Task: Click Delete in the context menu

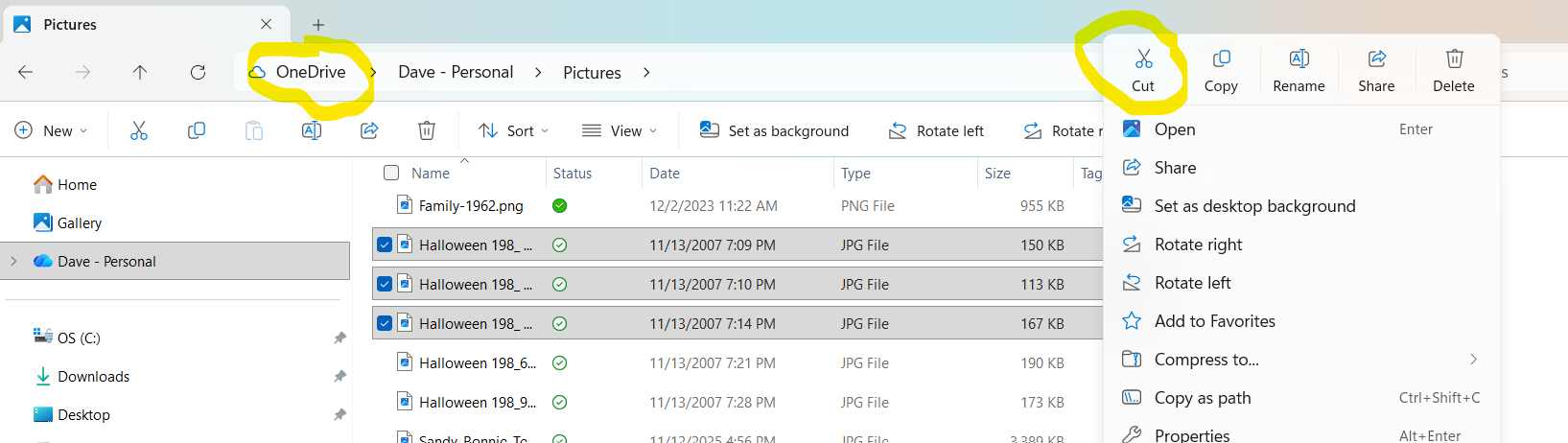Action: coord(1454,72)
